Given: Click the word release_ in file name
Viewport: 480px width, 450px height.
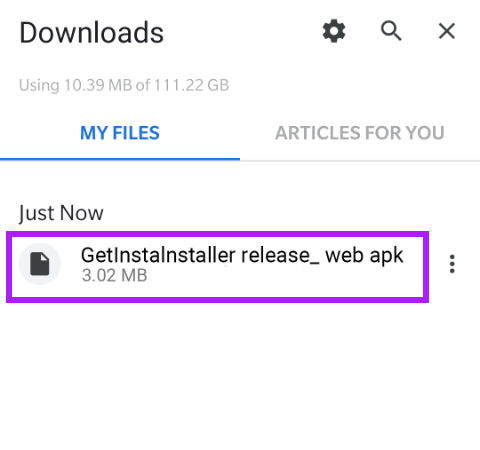Looking at the screenshot, I should 280,255.
